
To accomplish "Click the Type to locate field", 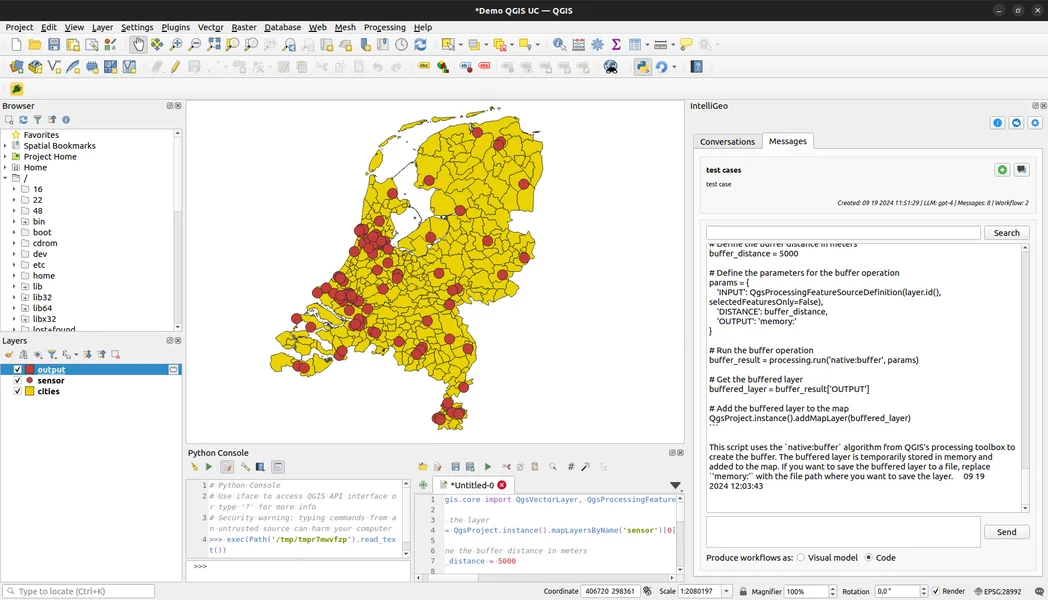I will pos(79,591).
